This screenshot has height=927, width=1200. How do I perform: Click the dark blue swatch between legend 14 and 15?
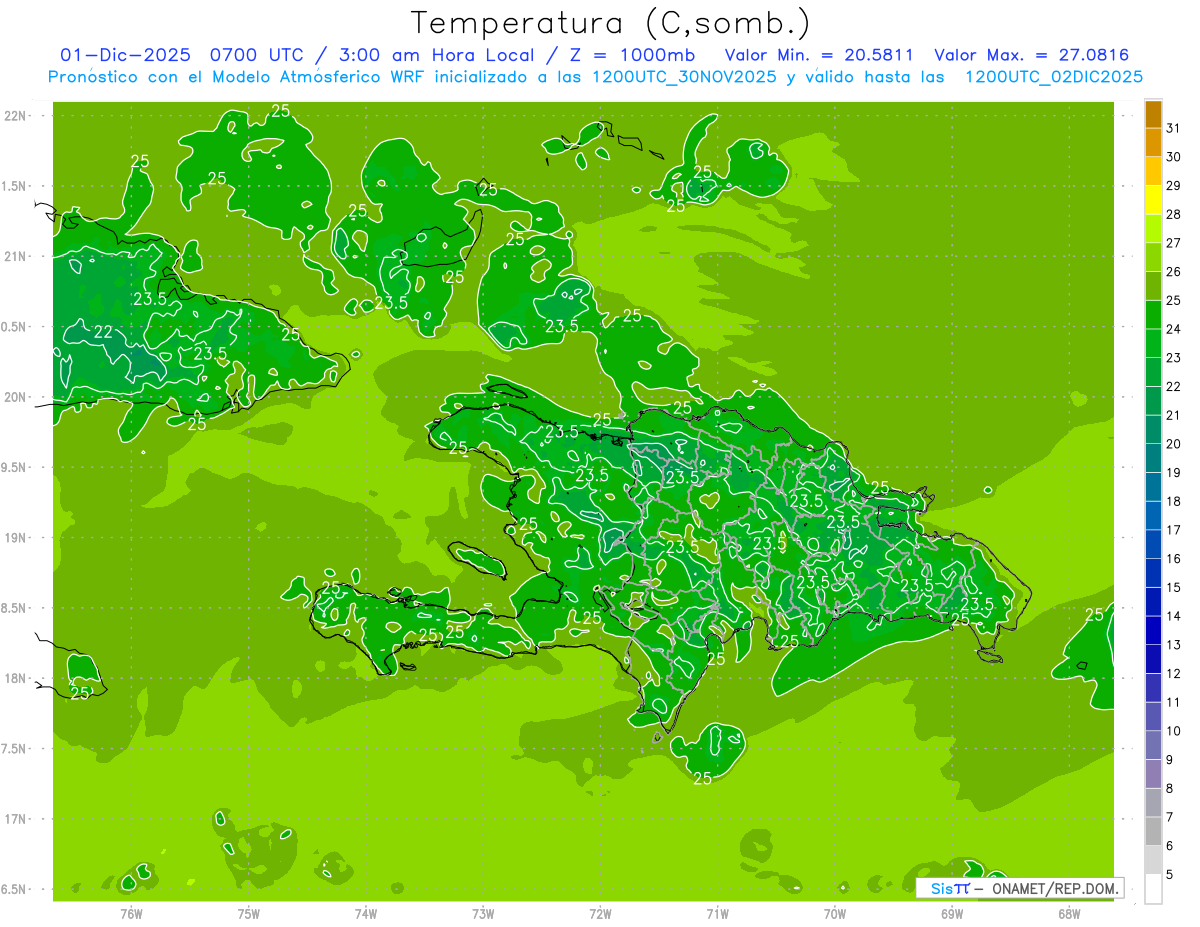click(x=1153, y=601)
